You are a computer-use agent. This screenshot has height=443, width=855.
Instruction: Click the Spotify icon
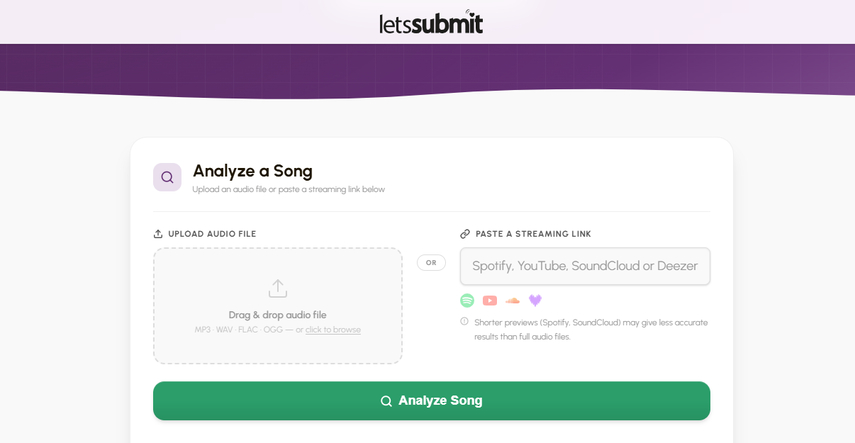(467, 301)
